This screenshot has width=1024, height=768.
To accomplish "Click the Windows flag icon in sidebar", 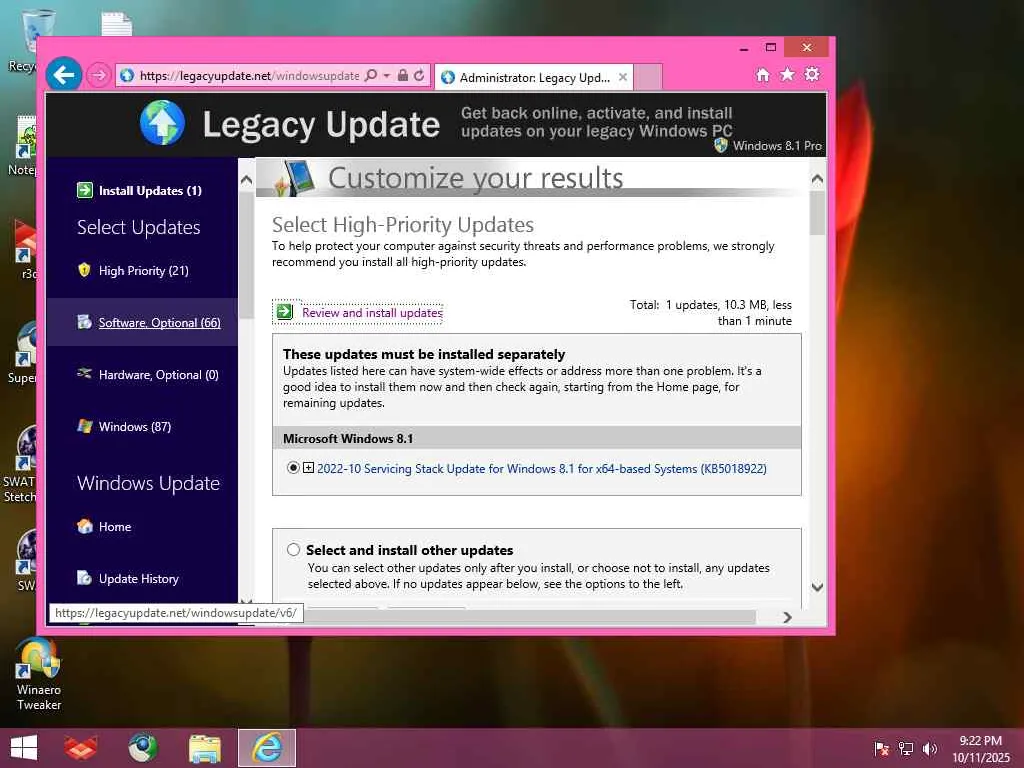I will (x=84, y=426).
